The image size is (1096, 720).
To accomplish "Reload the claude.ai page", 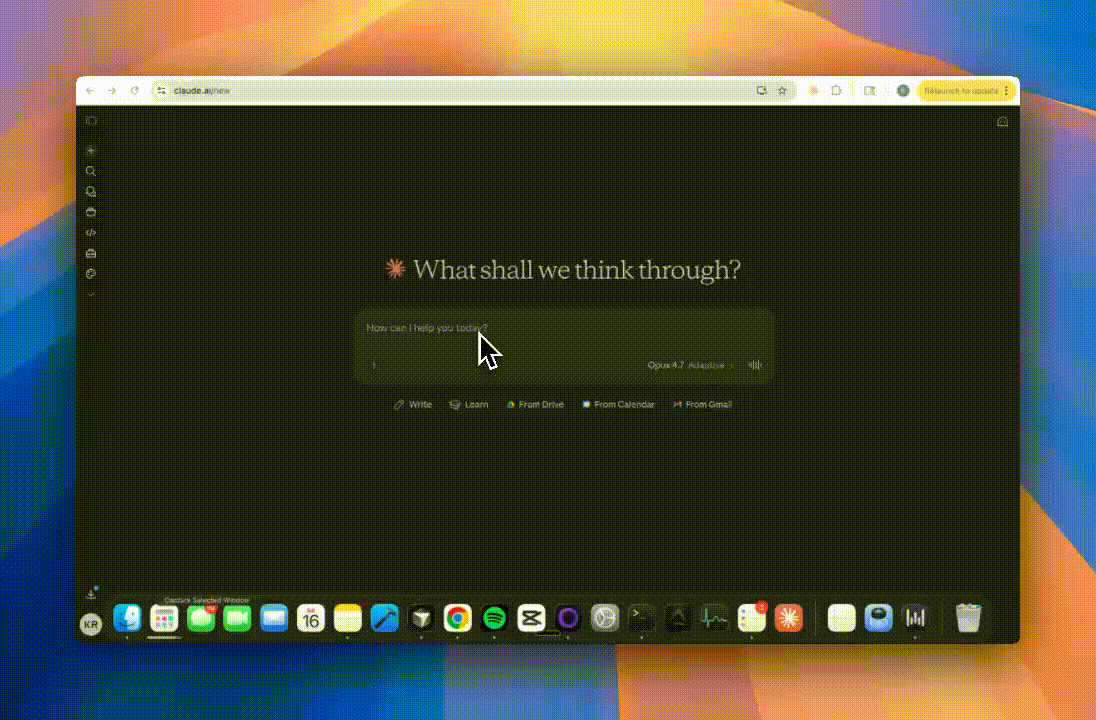I will [134, 91].
